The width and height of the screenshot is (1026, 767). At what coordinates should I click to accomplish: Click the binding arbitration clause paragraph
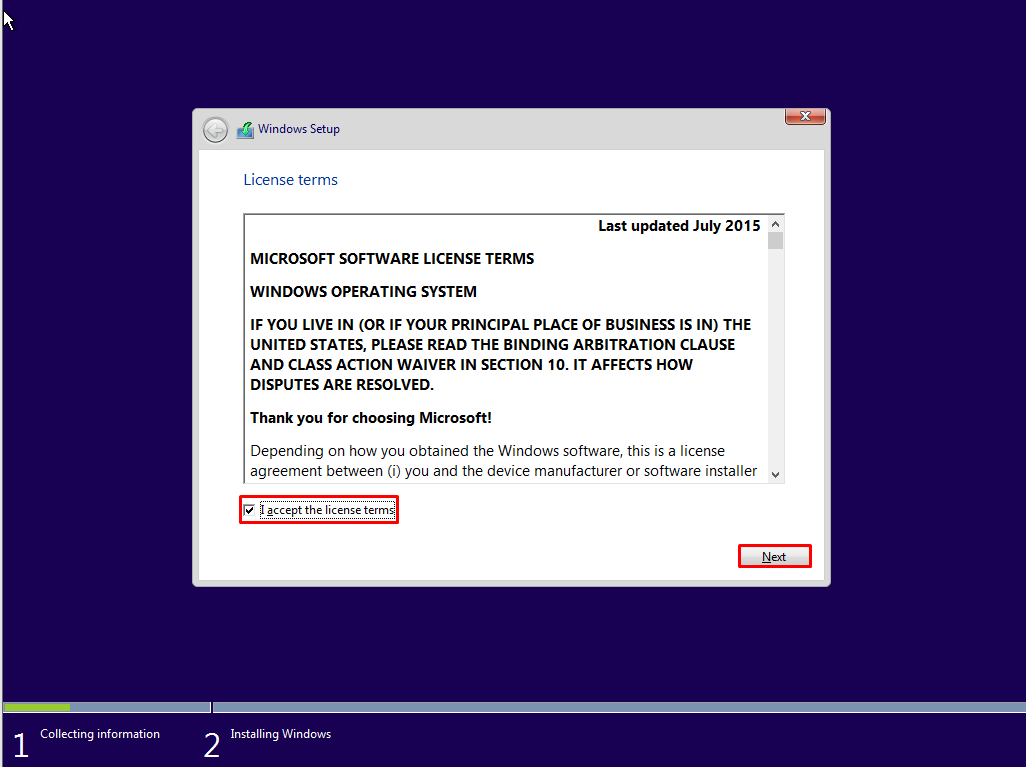[501, 355]
